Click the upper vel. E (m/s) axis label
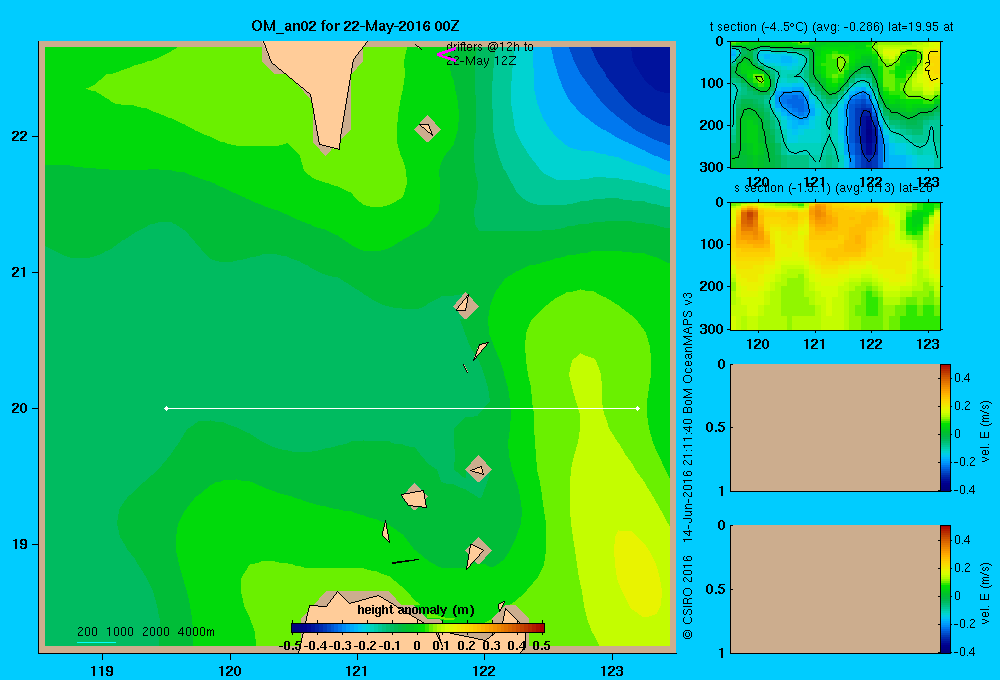The height and width of the screenshot is (680, 1000). [986, 431]
